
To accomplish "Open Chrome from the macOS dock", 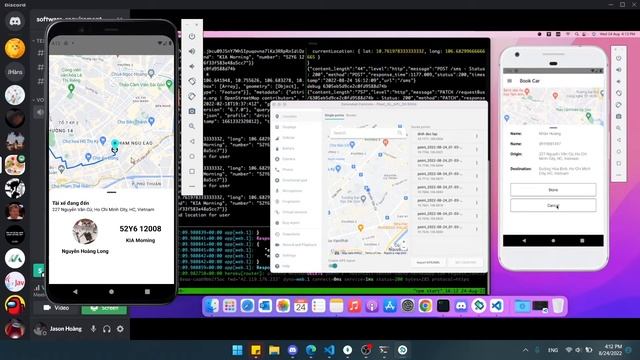I will coord(425,306).
